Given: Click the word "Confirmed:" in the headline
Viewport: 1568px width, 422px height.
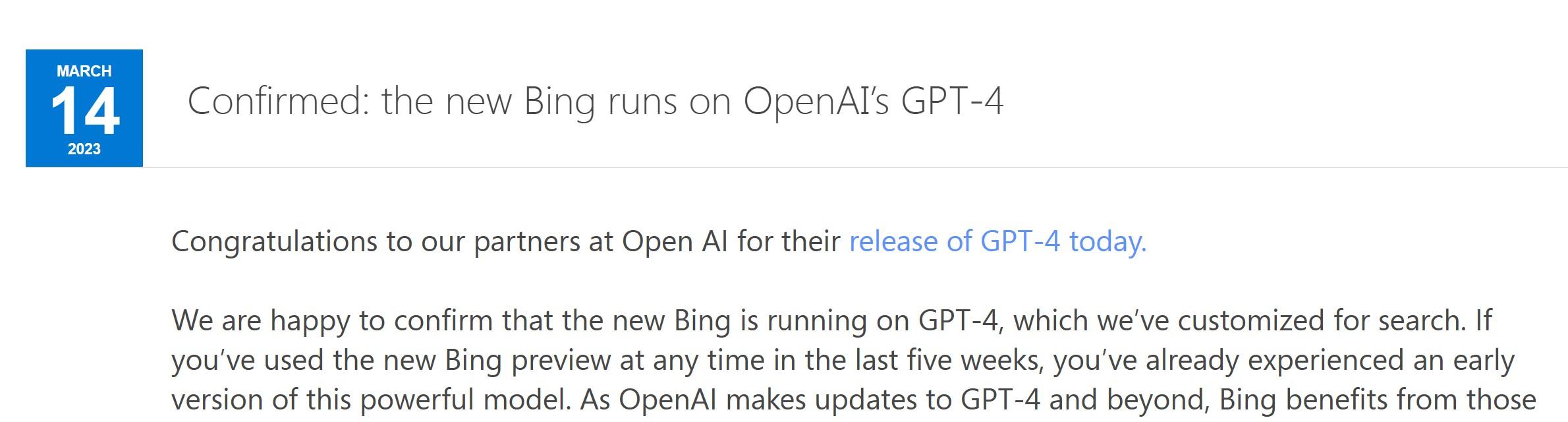Looking at the screenshot, I should [x=277, y=102].
